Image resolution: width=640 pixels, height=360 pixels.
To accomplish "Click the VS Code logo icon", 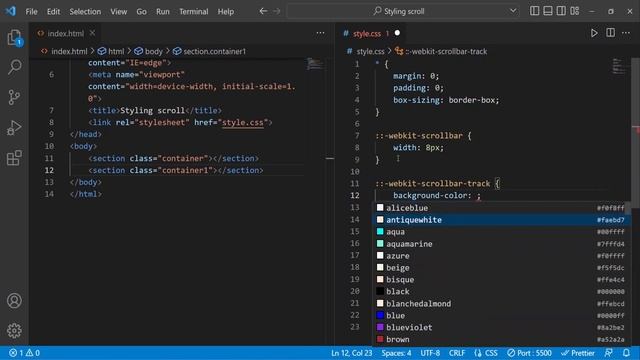I will click(x=10, y=11).
